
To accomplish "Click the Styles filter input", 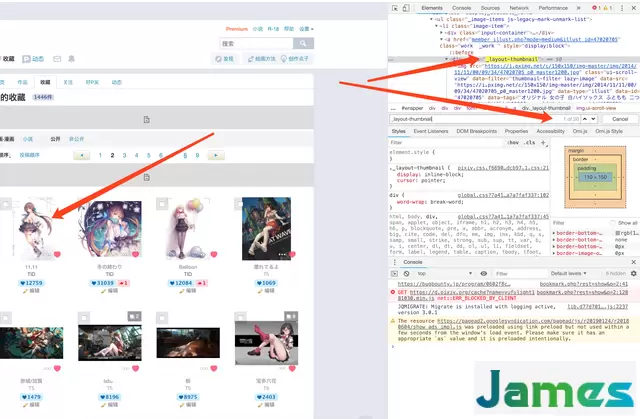I will (445, 142).
